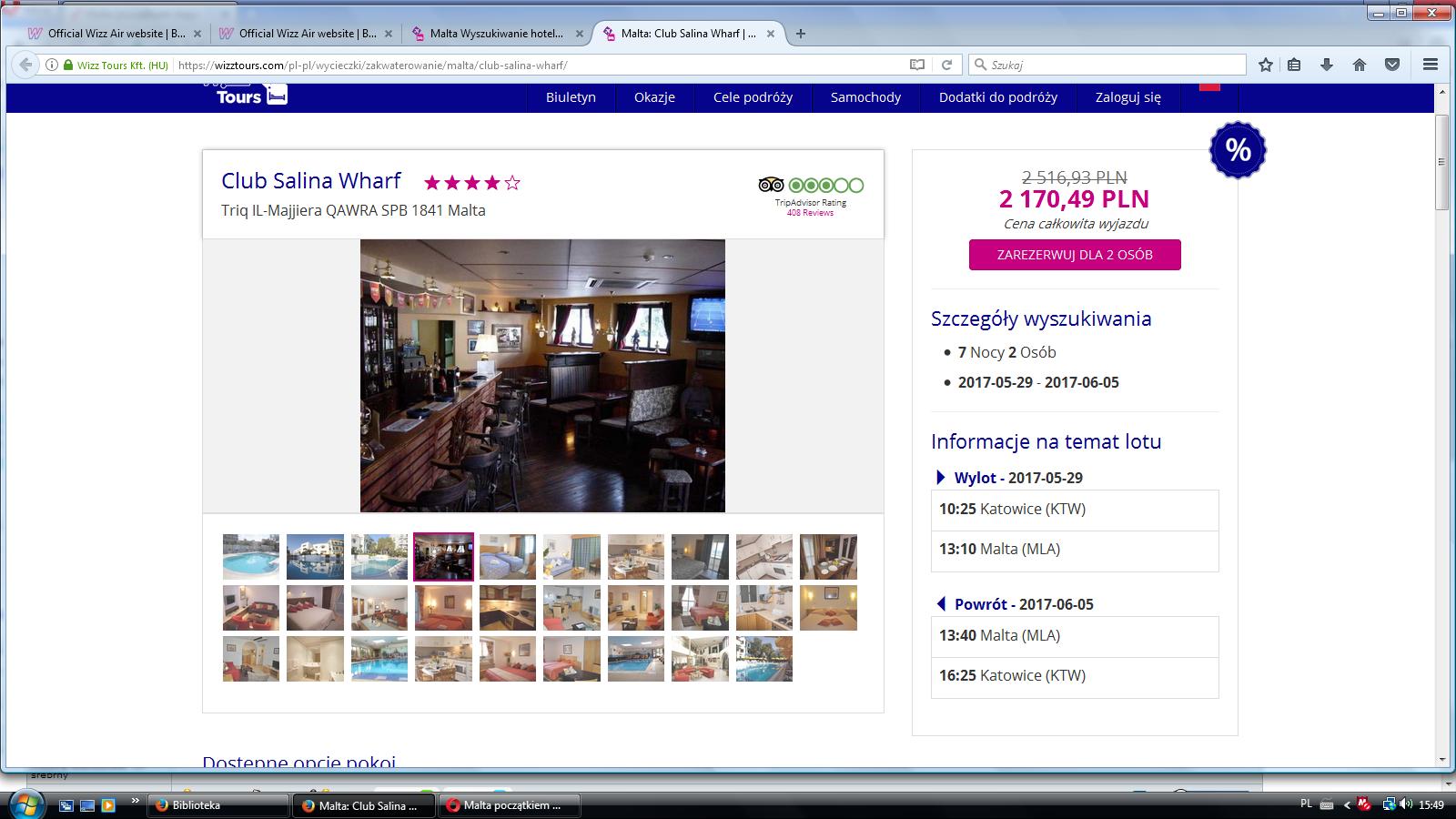Collapse the Powrót flight details arrow
Image resolution: width=1456 pixels, height=819 pixels.
941,604
